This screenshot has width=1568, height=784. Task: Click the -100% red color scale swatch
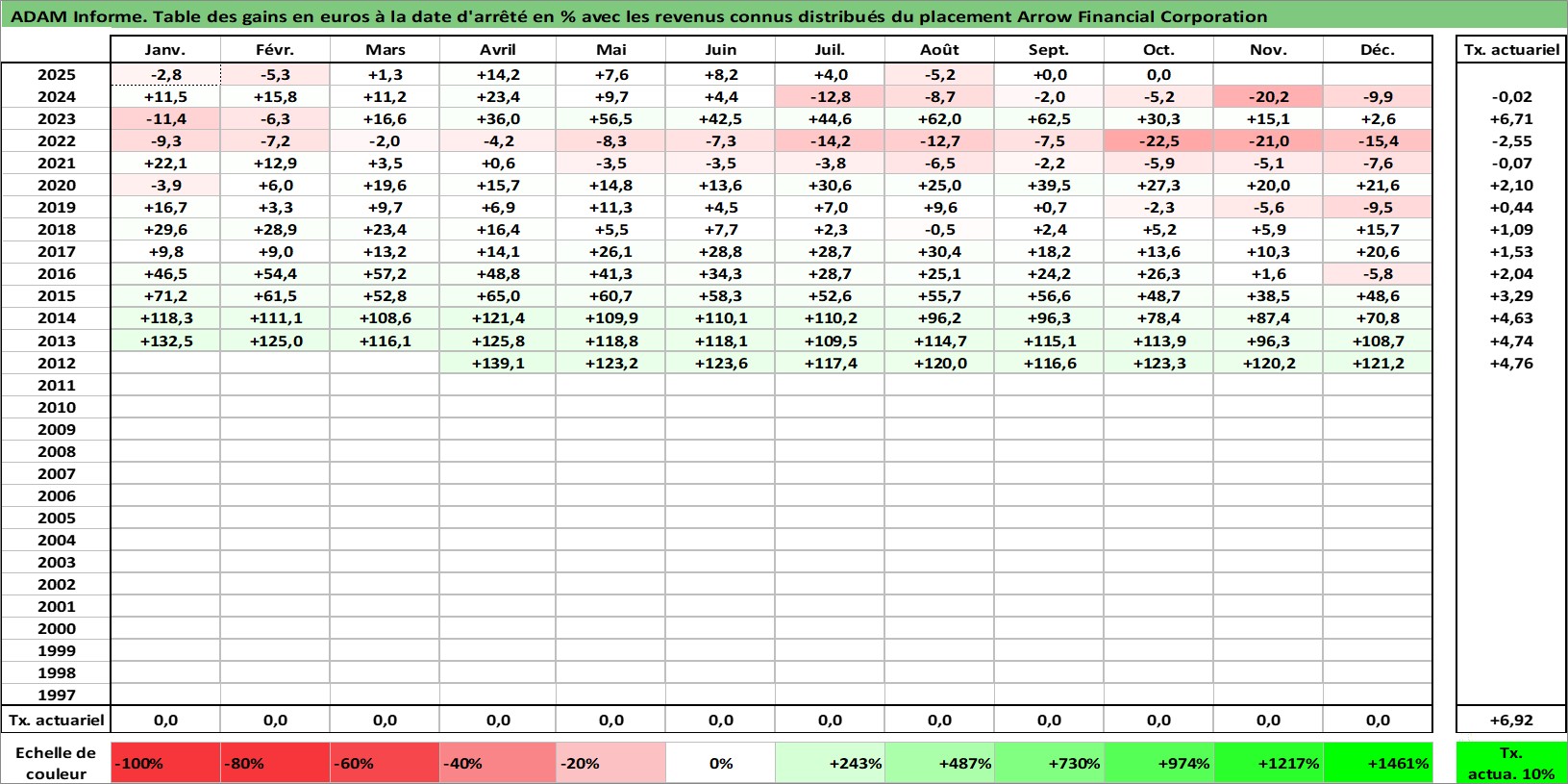point(165,763)
